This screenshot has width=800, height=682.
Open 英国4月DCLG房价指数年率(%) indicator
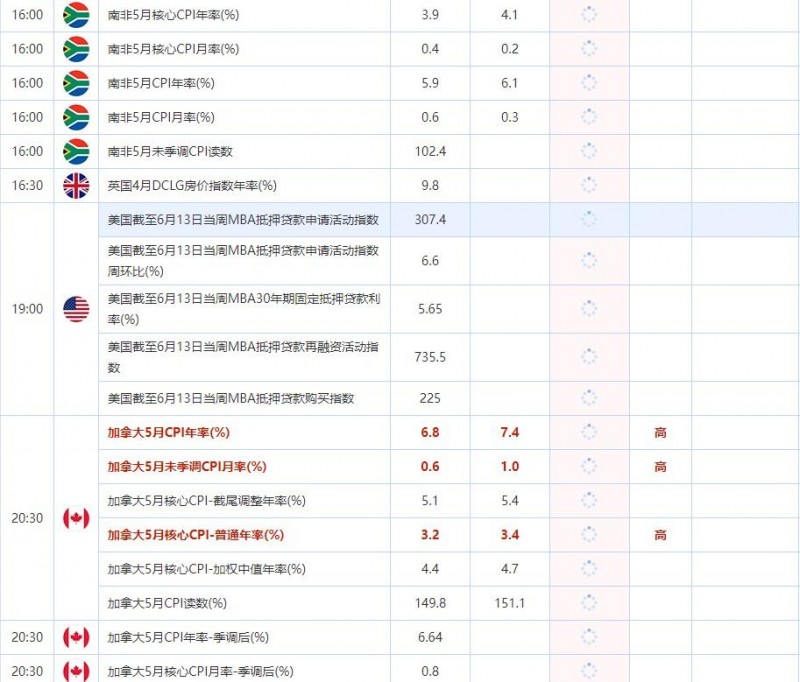(x=192, y=186)
